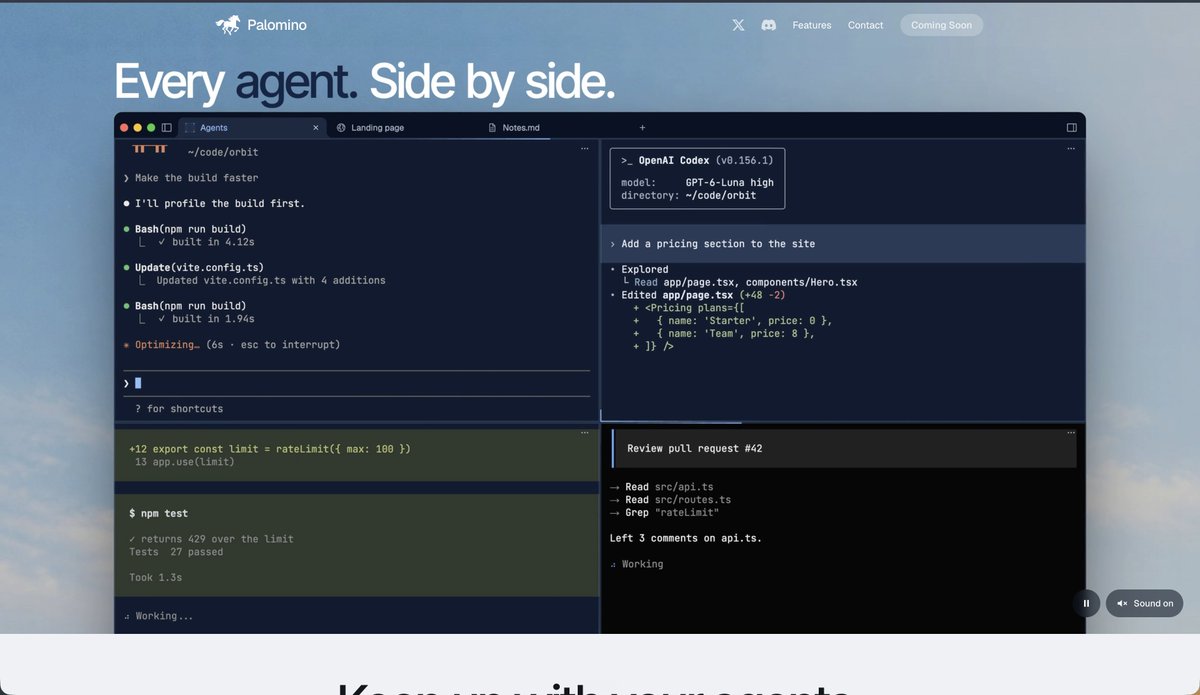The height and width of the screenshot is (695, 1200).
Task: Close the Agents tab
Action: (316, 128)
